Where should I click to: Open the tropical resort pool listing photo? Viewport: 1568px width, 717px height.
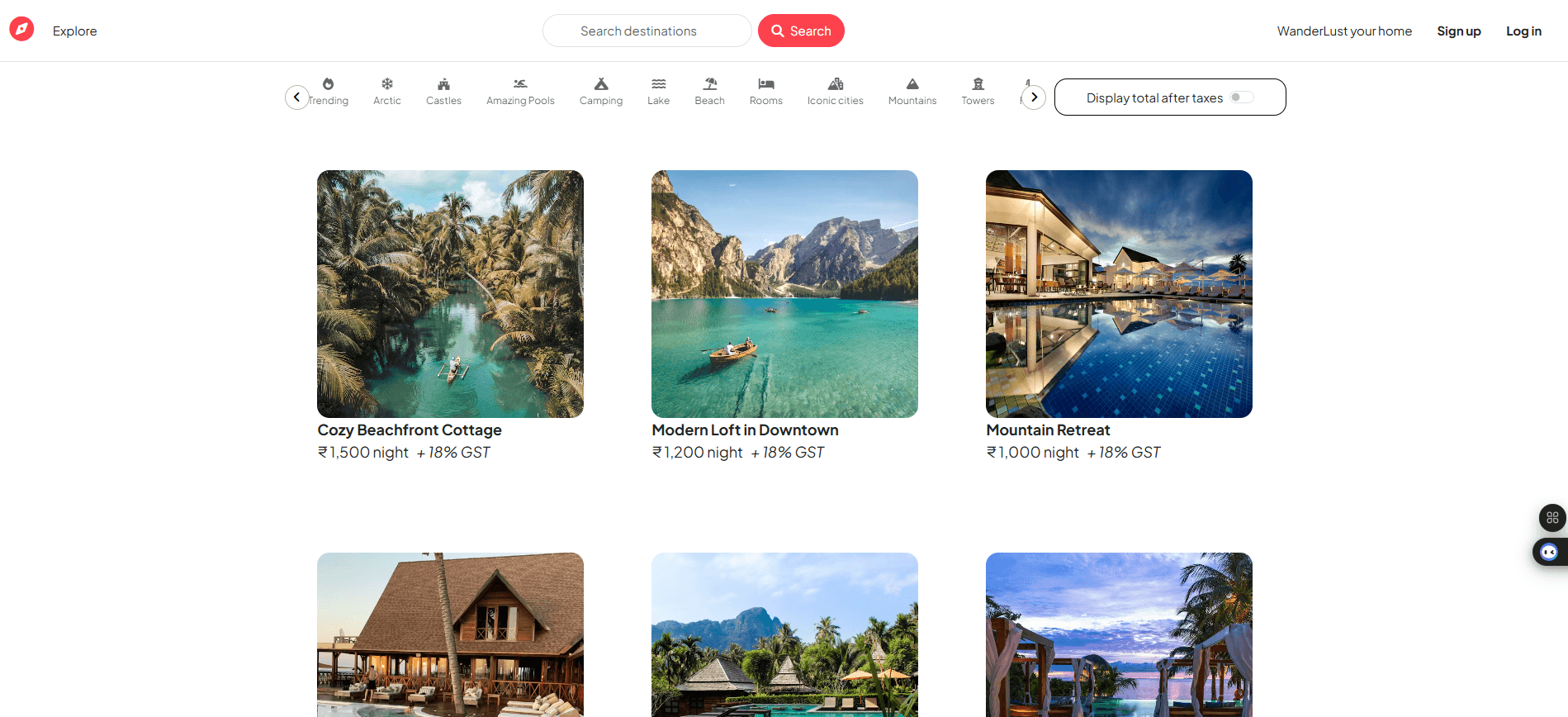(x=784, y=634)
